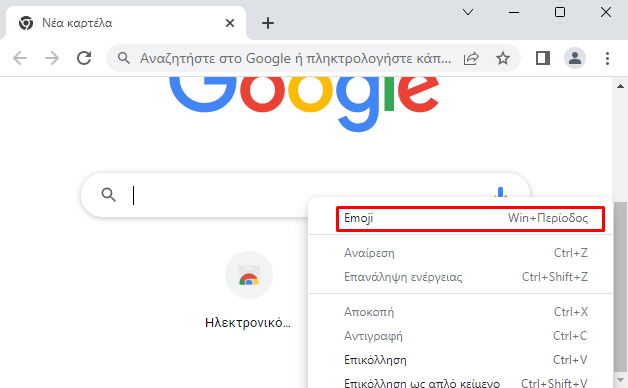Viewport: 628px width, 388px height.
Task: Minimize the Chrome window
Action: [514, 12]
